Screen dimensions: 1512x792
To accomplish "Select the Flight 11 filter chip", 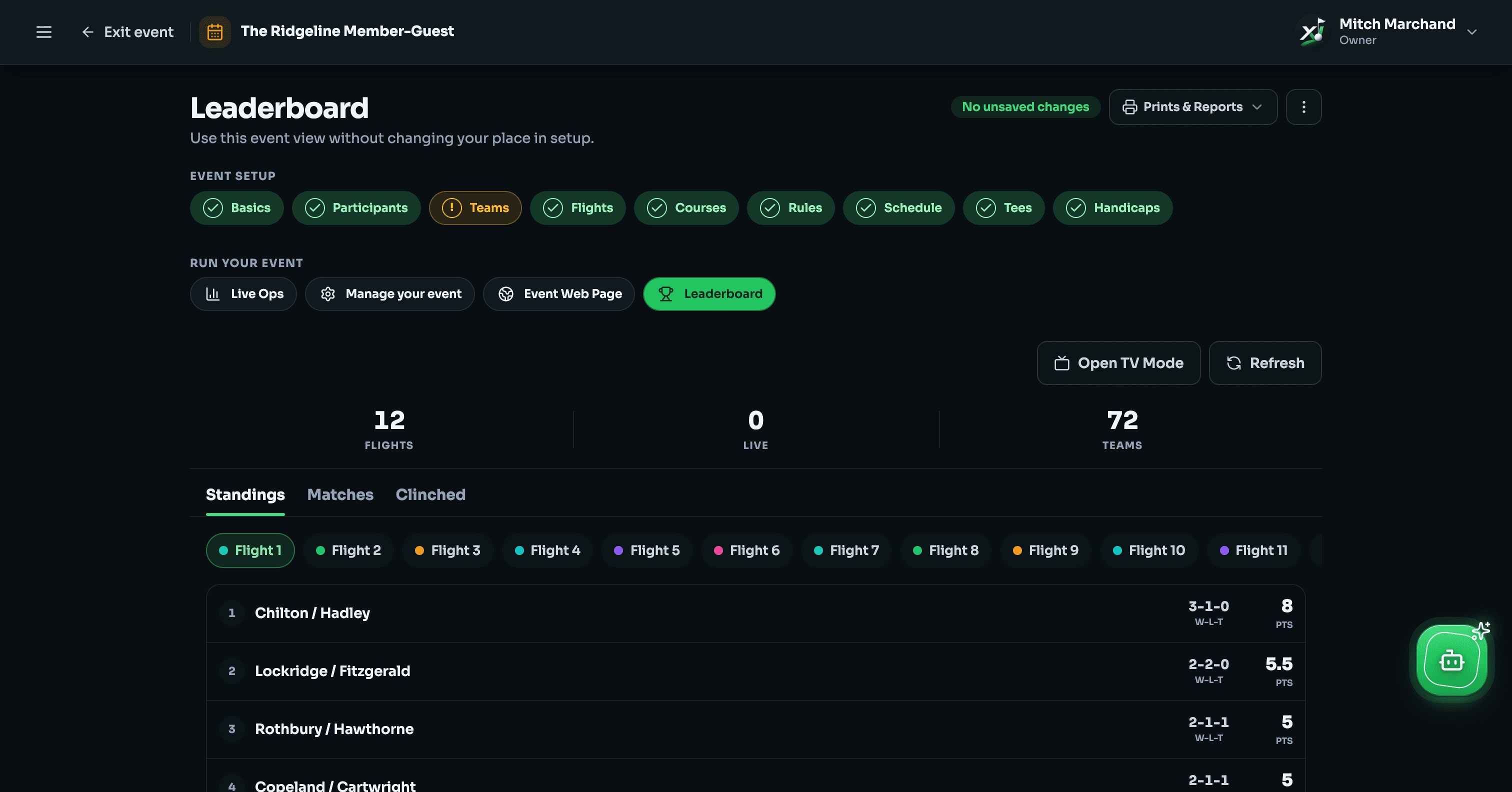I will [x=1253, y=550].
